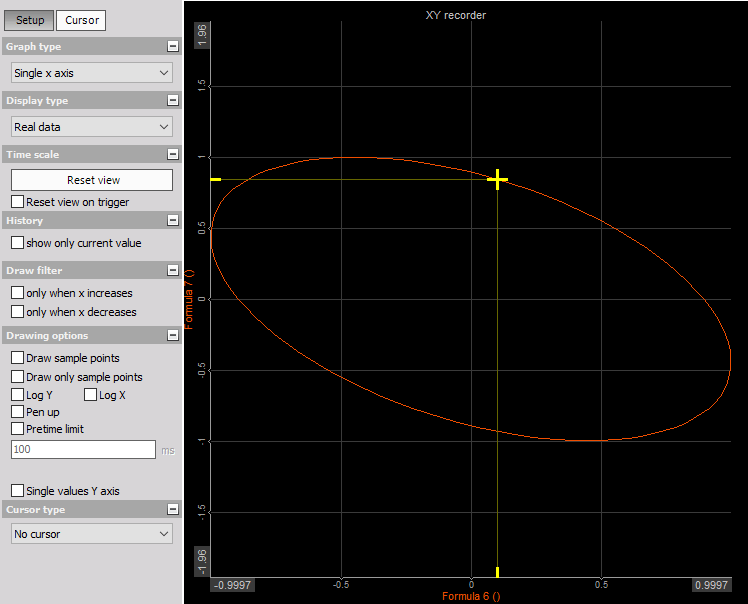Enable Log Y scaling
748x604 pixels.
[18, 395]
